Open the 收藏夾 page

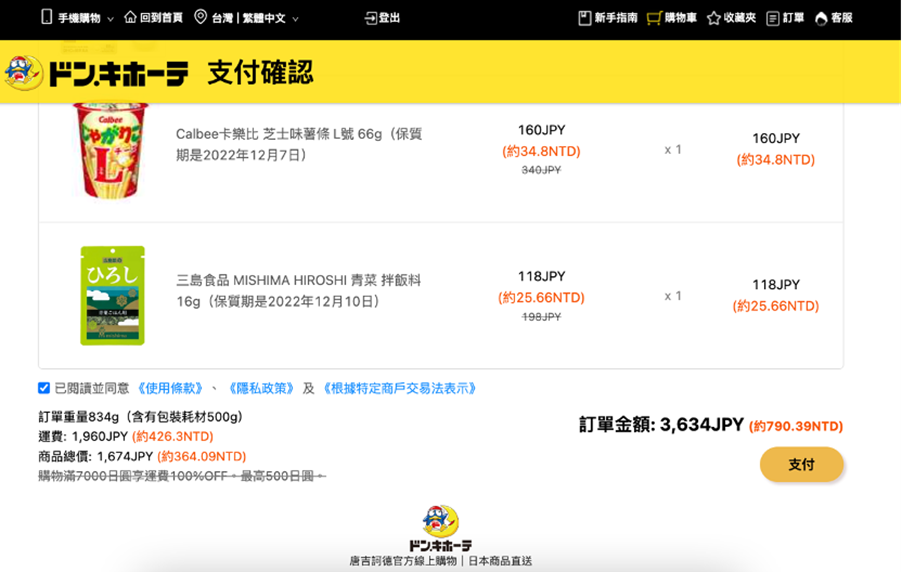click(x=740, y=18)
